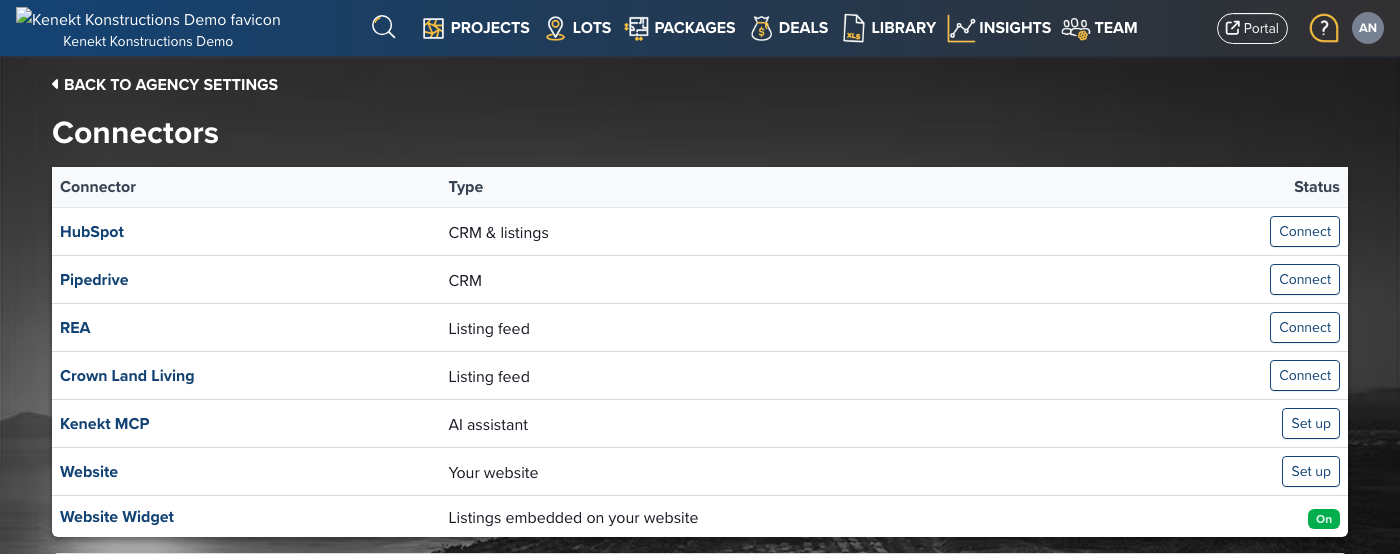Go to the PACKAGES menu
1400x554 pixels.
[695, 28]
